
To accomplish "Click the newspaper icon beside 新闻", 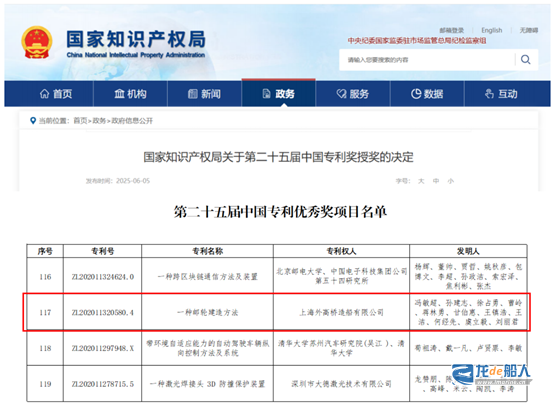I will [x=193, y=94].
